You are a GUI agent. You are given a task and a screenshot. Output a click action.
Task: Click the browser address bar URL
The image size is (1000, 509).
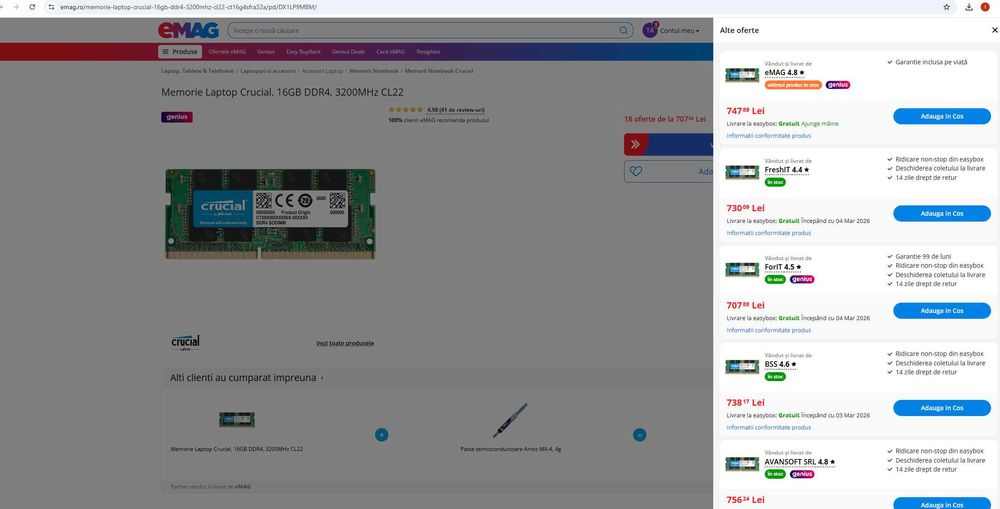pos(188,7)
